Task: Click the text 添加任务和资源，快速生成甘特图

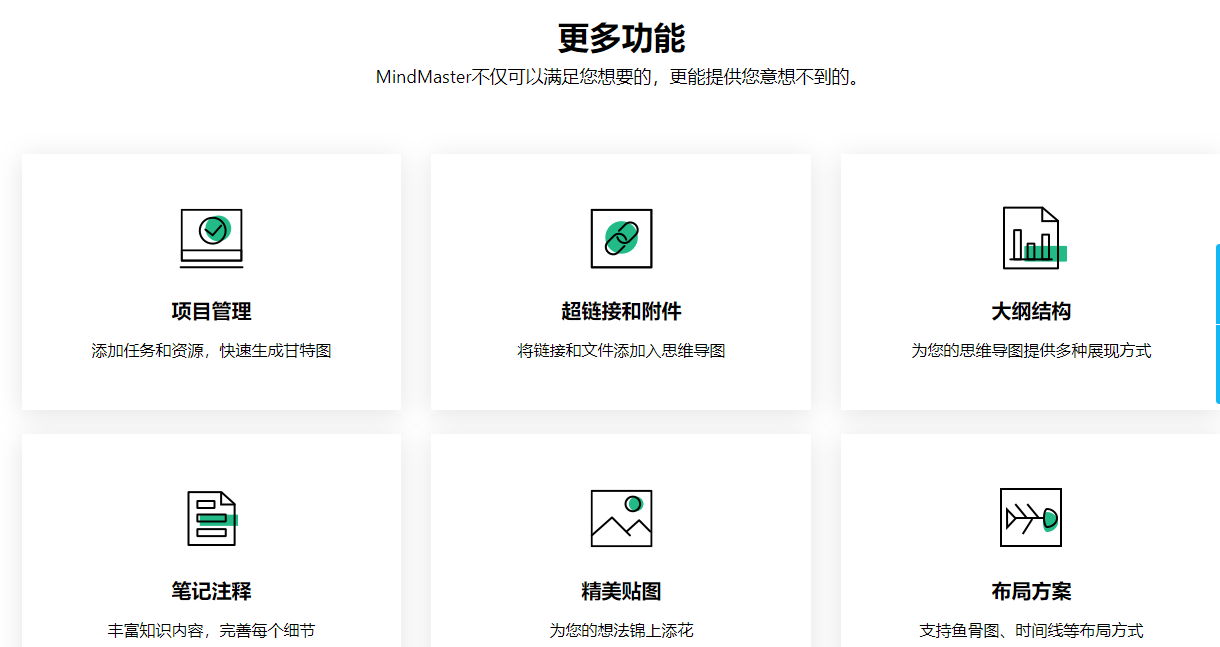Action: 211,351
